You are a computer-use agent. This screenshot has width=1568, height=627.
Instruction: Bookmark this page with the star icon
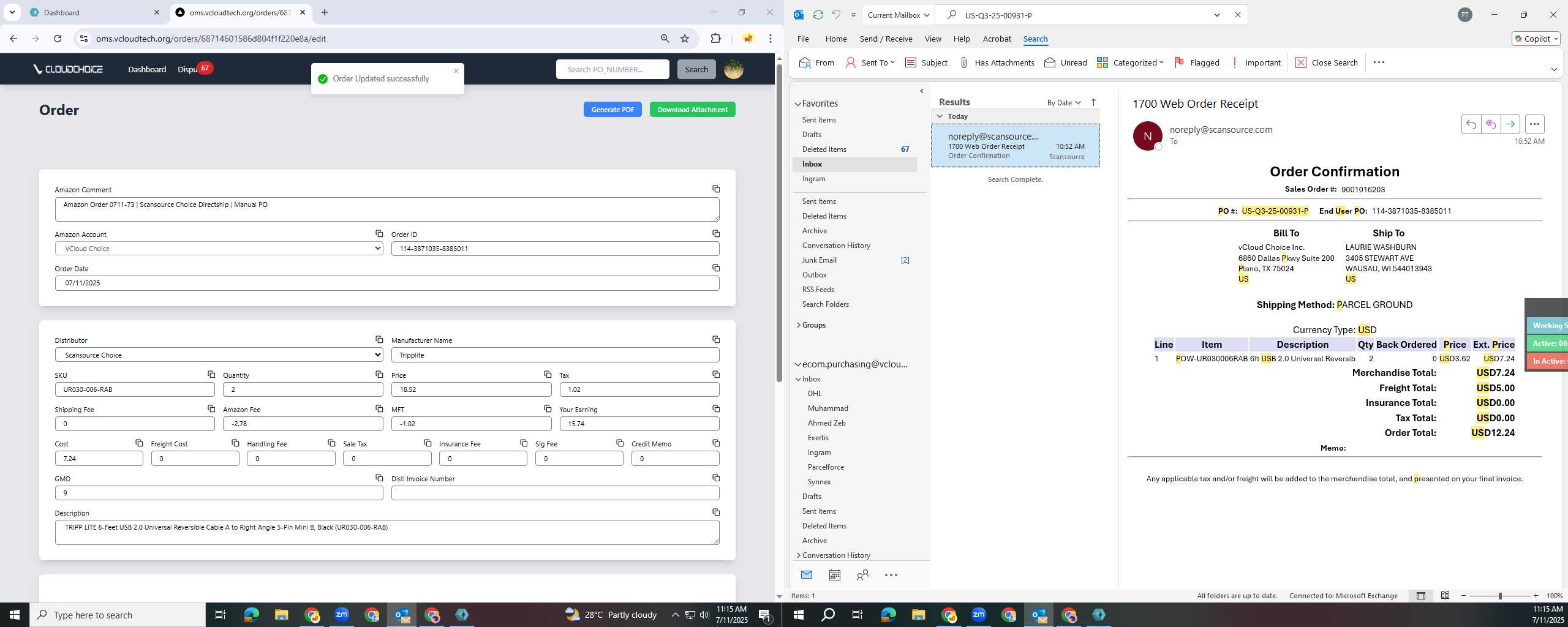point(685,39)
